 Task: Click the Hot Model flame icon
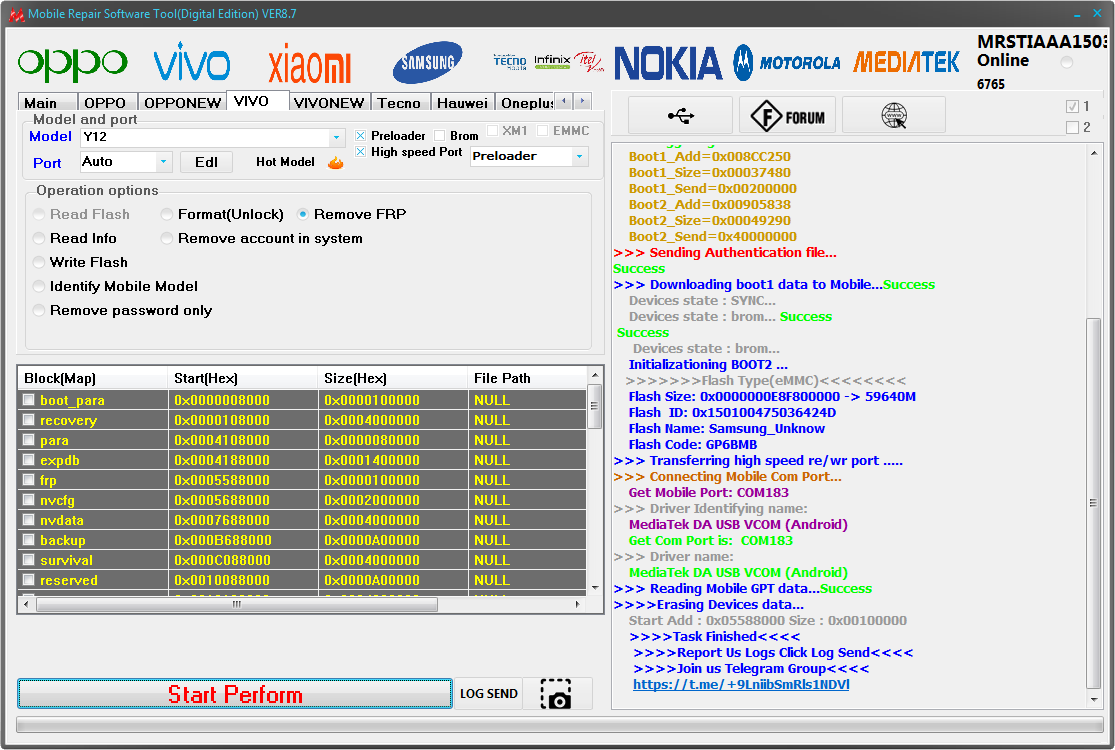point(336,163)
